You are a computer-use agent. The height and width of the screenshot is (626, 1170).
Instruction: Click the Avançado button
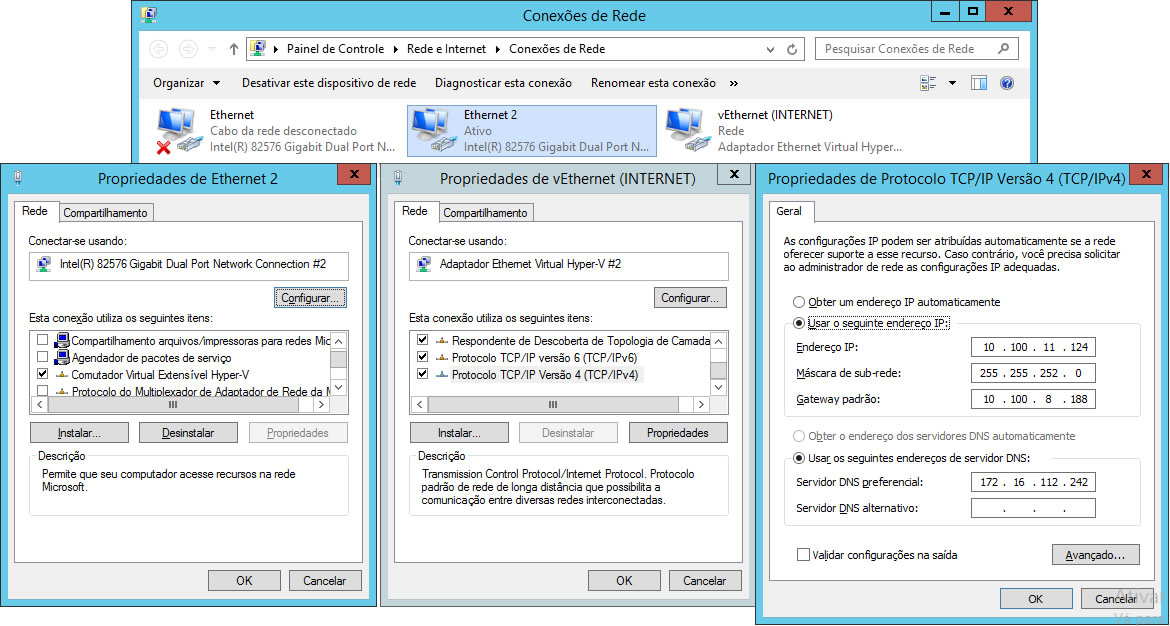1095,554
